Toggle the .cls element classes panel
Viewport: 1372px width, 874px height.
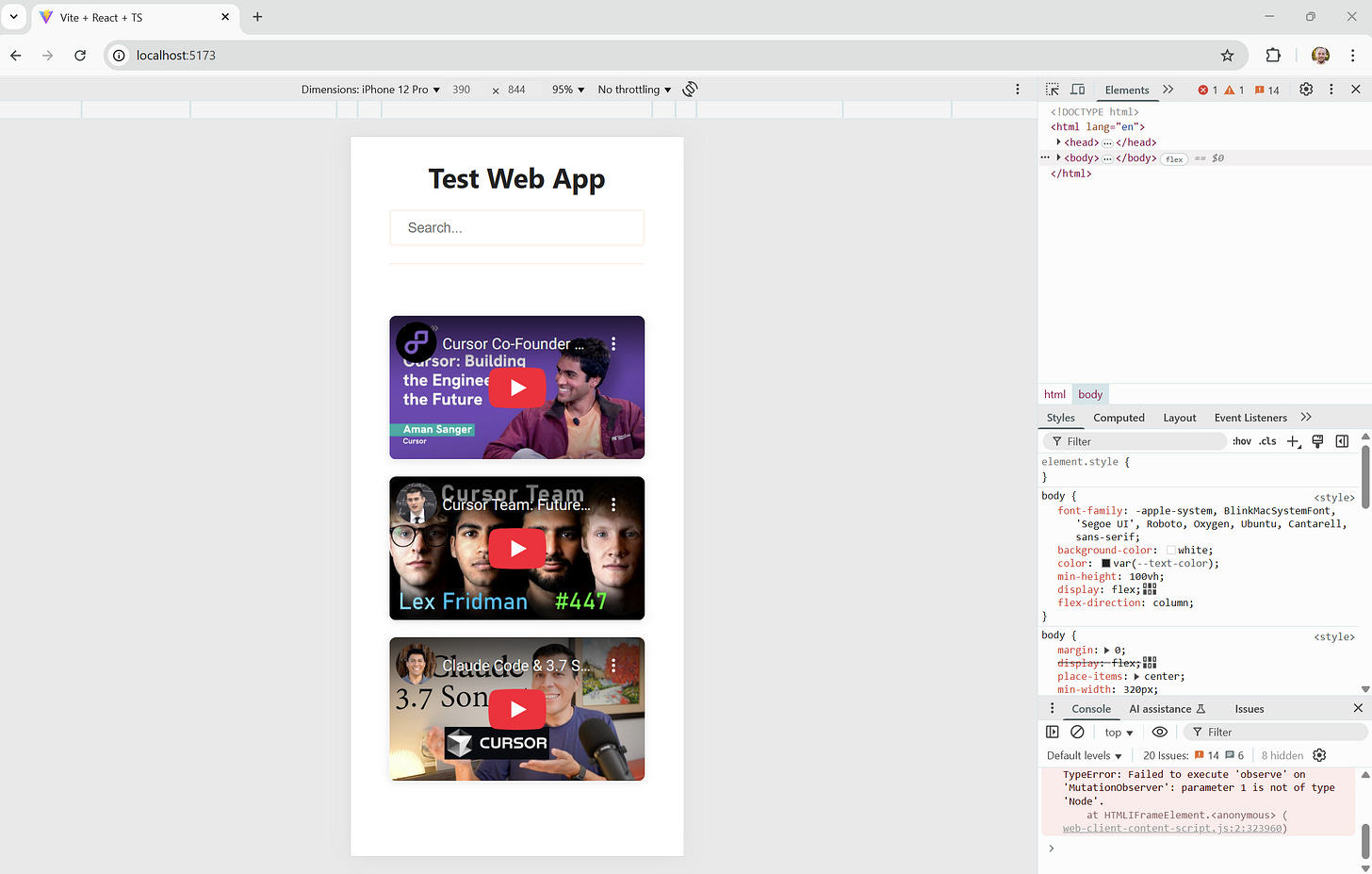click(1268, 441)
